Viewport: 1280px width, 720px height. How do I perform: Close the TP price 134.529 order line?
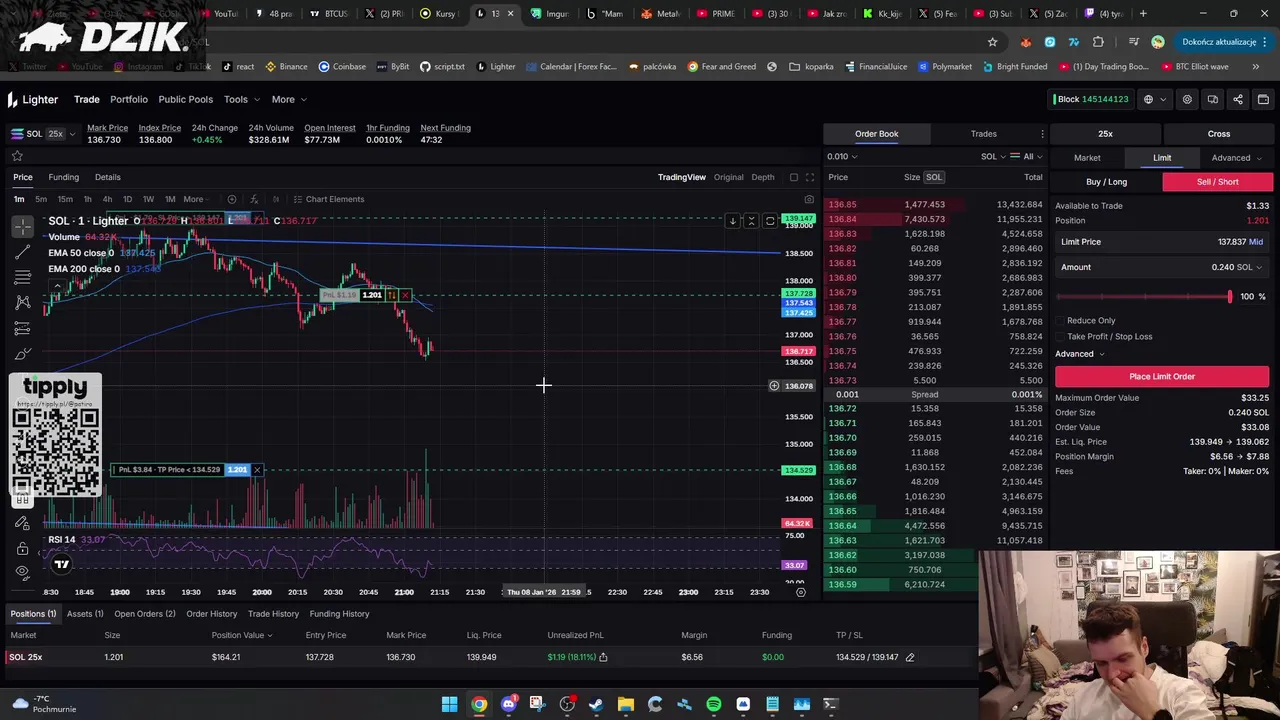click(257, 470)
